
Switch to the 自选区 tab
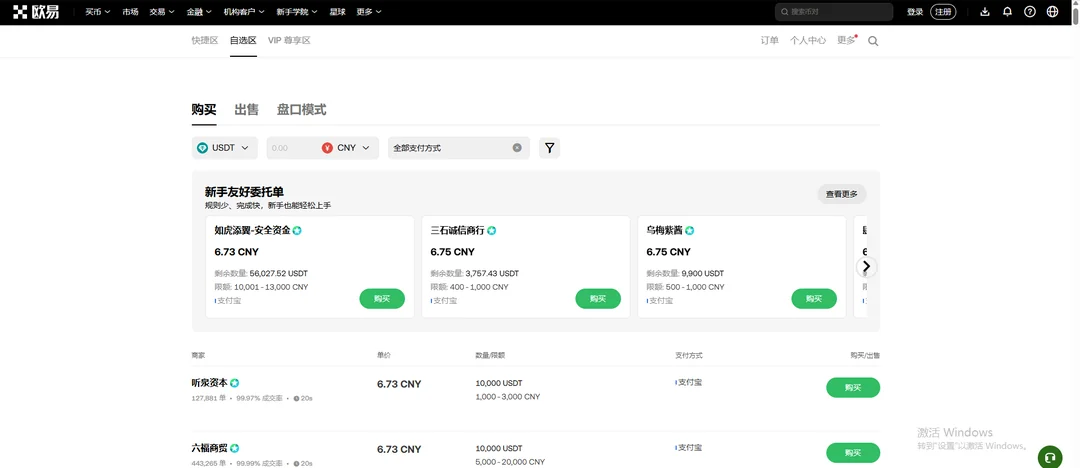pyautogui.click(x=243, y=41)
